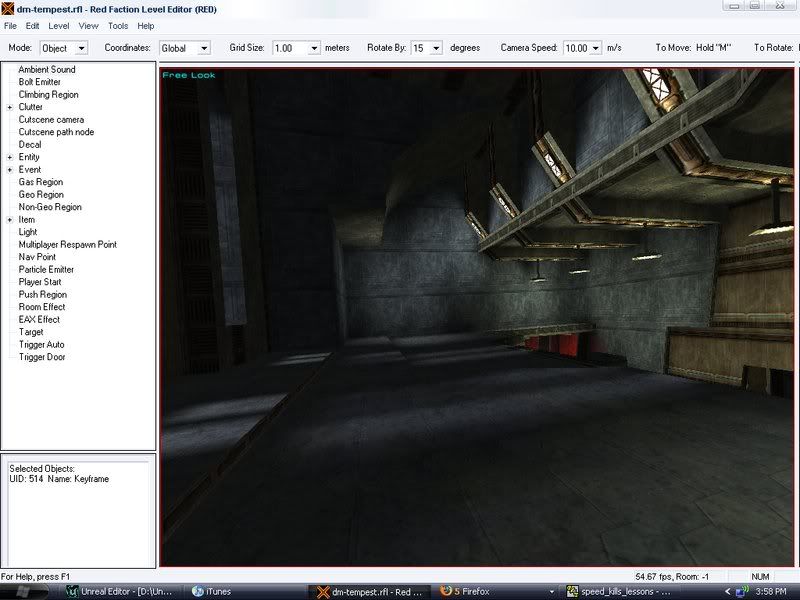Viewport: 800px width, 600px height.
Task: Expand the Entity tree node
Action: click(10, 157)
